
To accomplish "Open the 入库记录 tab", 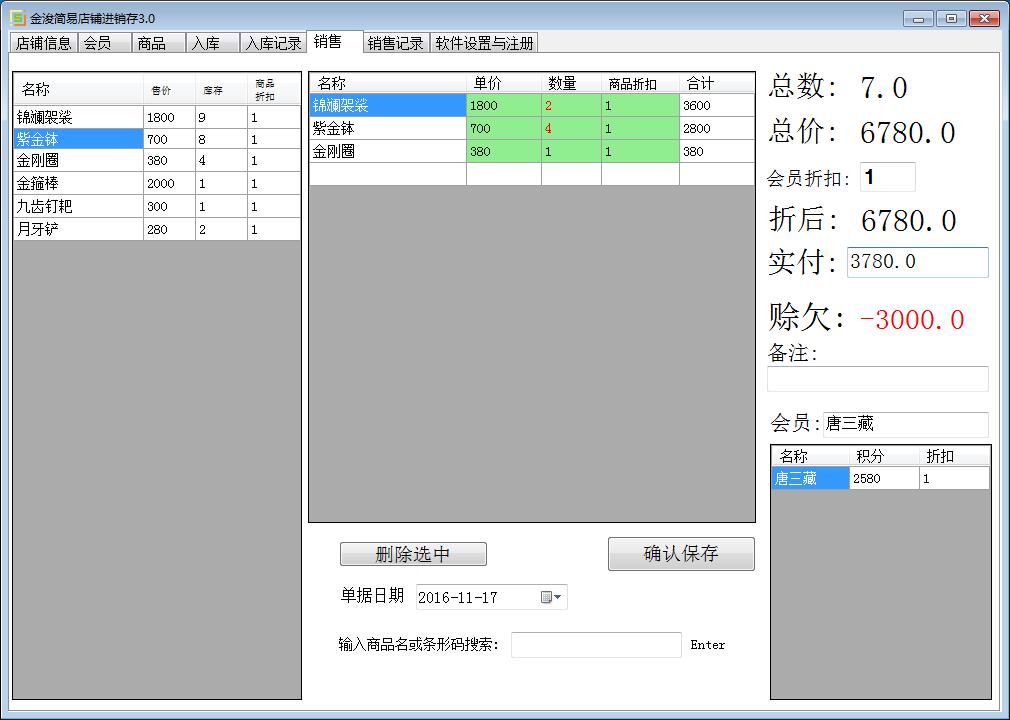I will click(273, 43).
